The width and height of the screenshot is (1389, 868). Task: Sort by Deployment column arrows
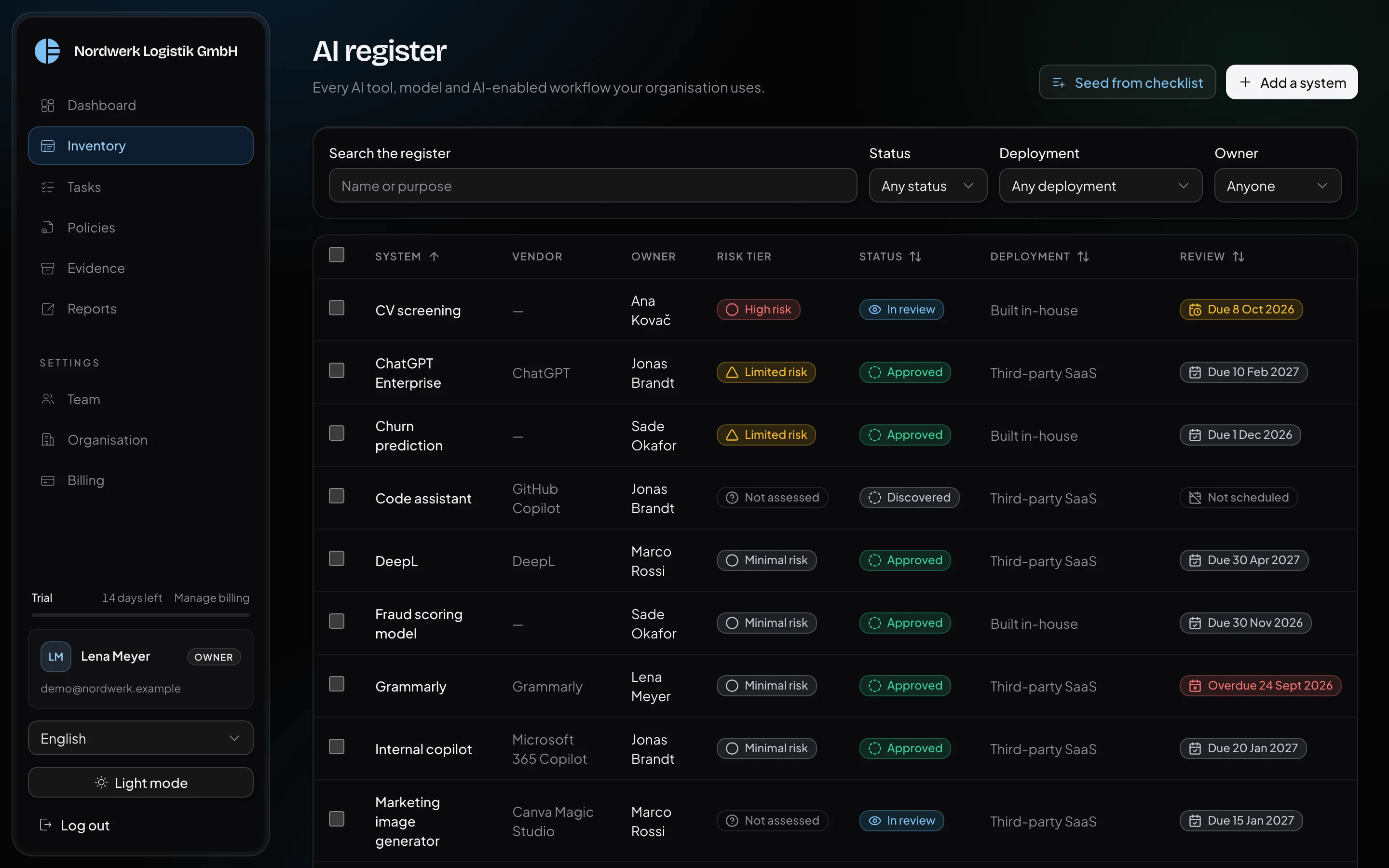tap(1083, 257)
